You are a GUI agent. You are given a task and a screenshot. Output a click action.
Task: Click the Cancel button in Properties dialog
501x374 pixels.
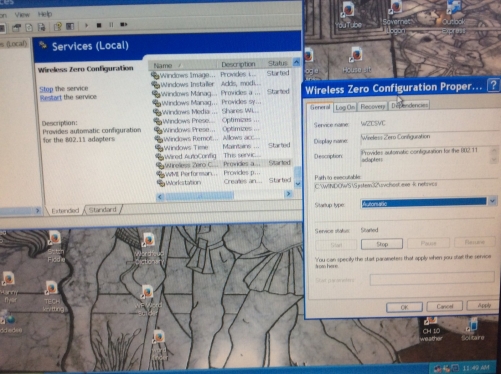(445, 306)
